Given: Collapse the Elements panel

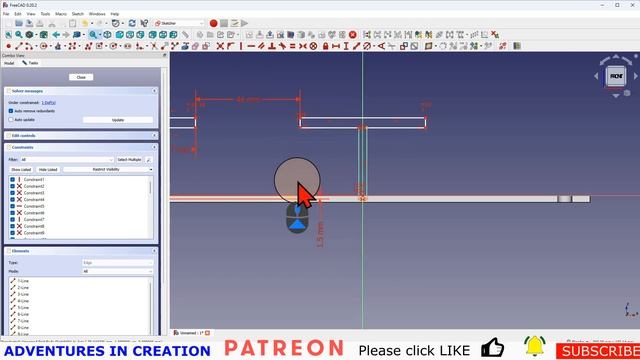Looking at the screenshot, I should click(x=154, y=251).
